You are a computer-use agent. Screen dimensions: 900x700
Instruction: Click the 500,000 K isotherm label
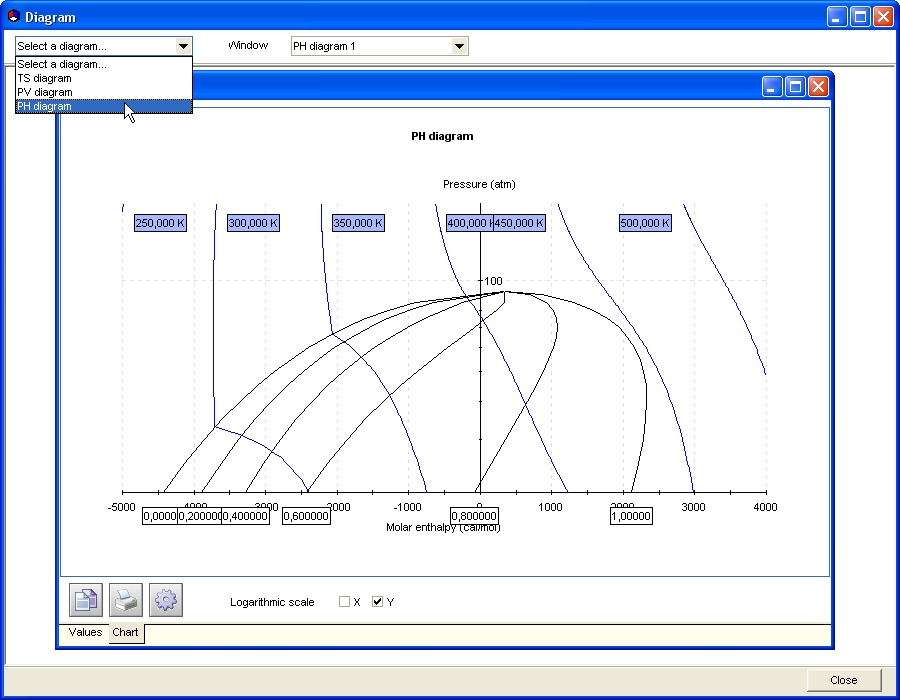pos(645,223)
